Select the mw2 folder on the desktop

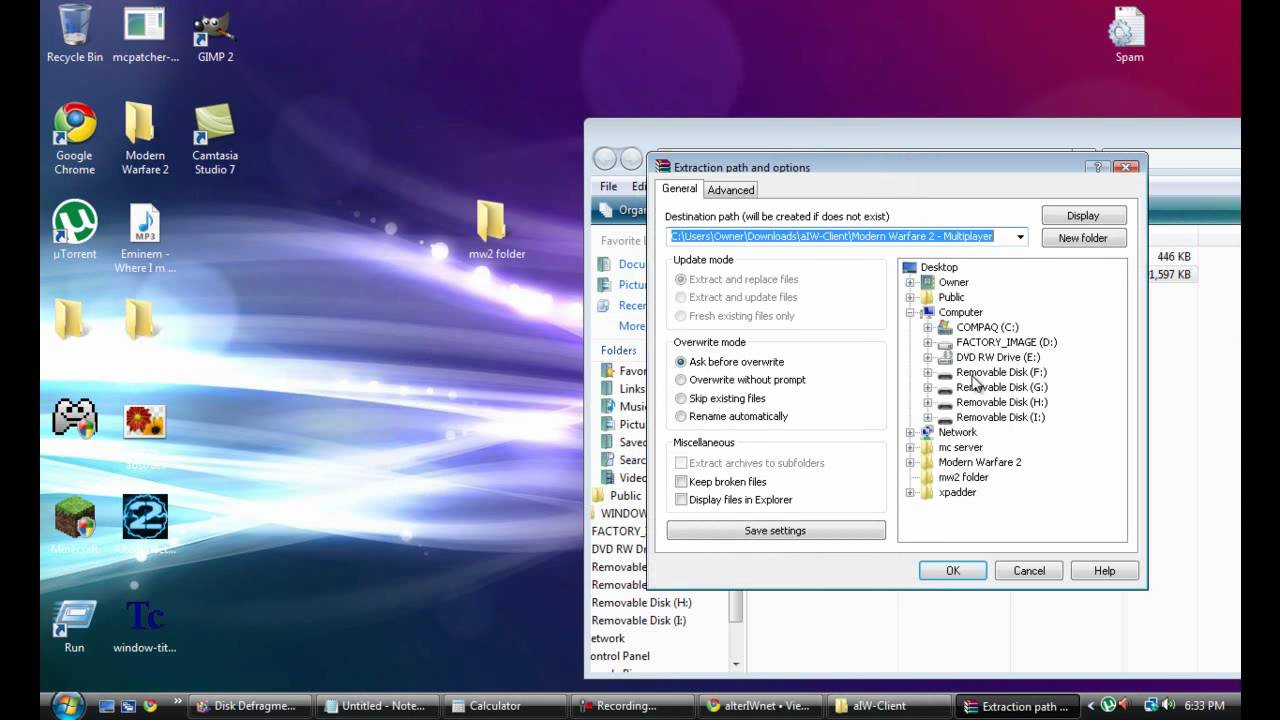(x=496, y=229)
